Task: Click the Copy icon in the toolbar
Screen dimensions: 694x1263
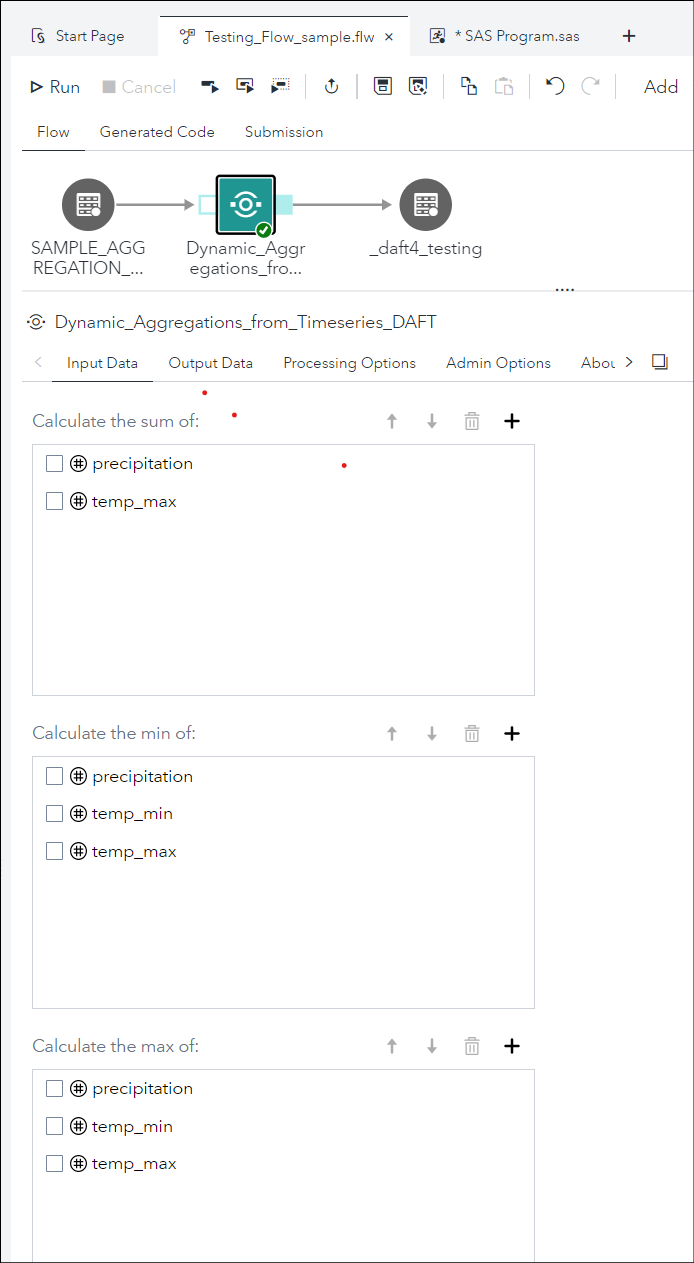Action: (x=468, y=86)
